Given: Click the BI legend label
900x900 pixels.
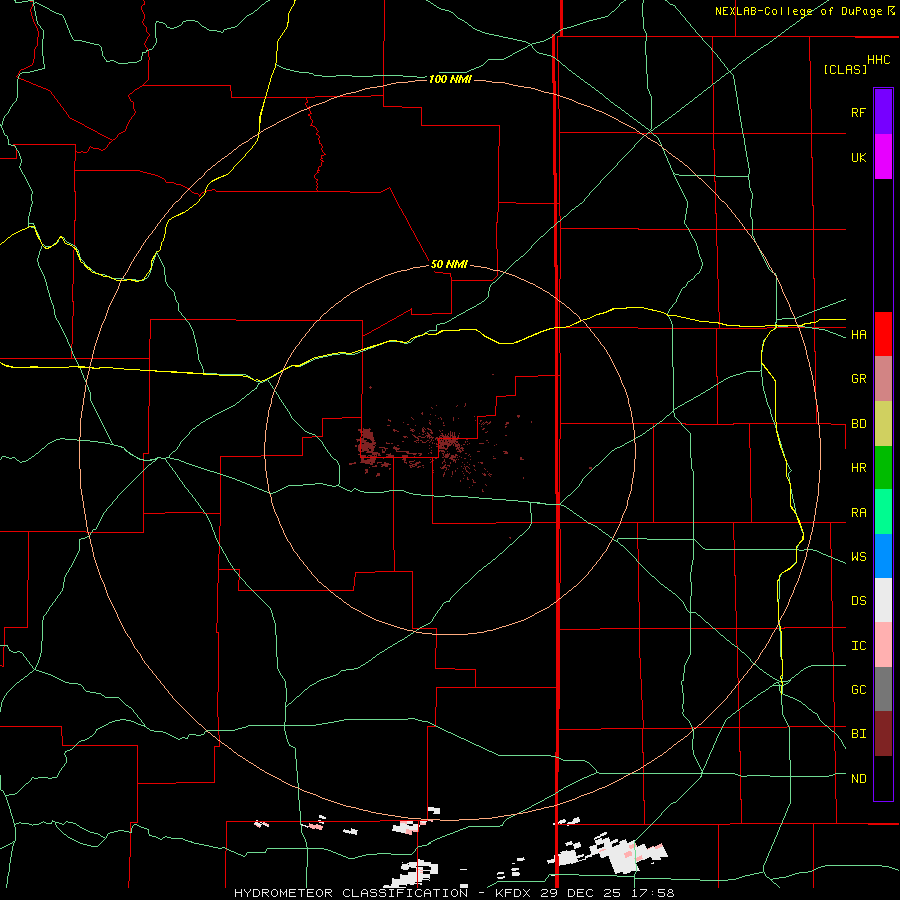Looking at the screenshot, I should pos(859,734).
